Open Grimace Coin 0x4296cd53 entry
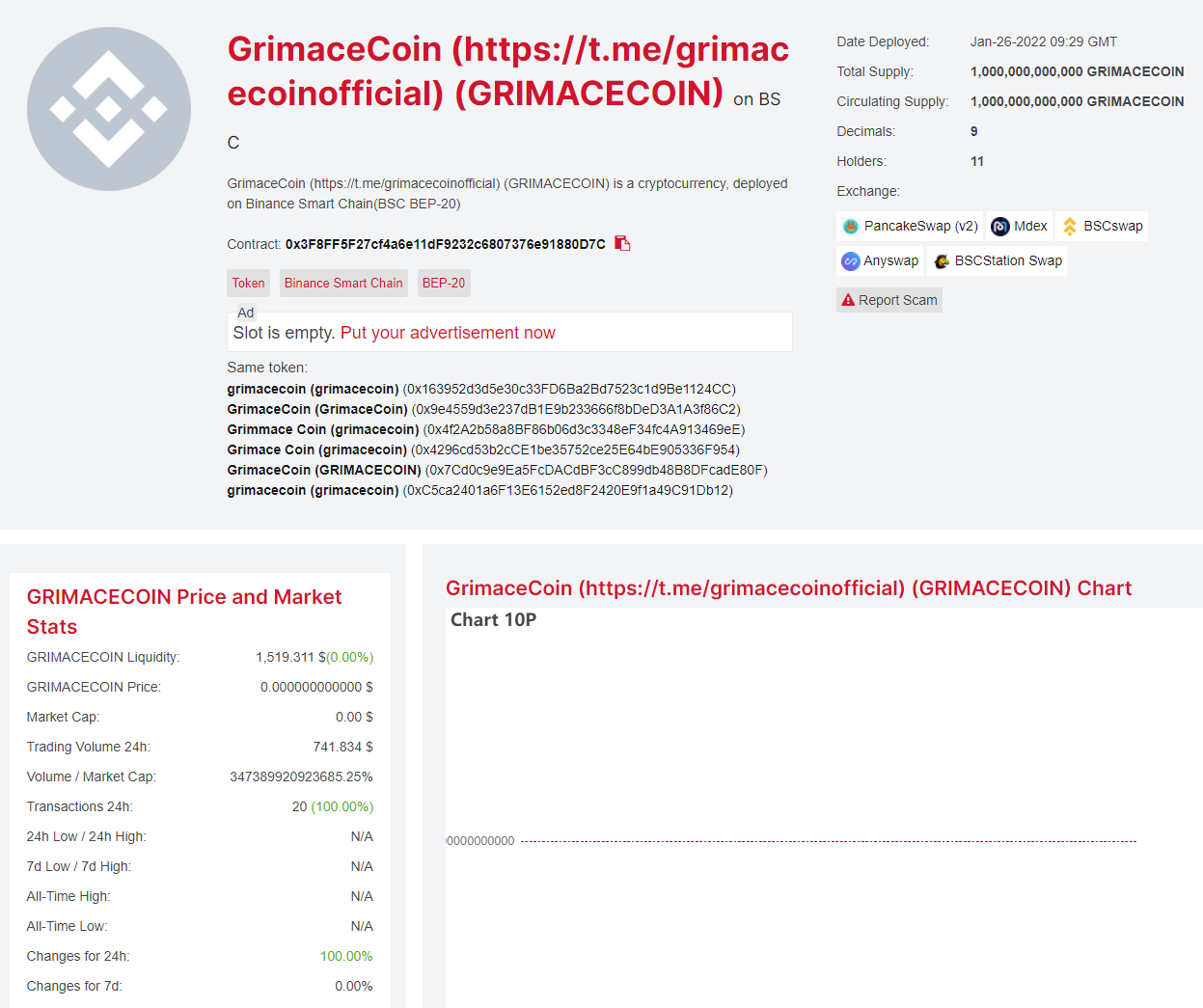Screen dimensions: 1203x1008 tap(483, 450)
